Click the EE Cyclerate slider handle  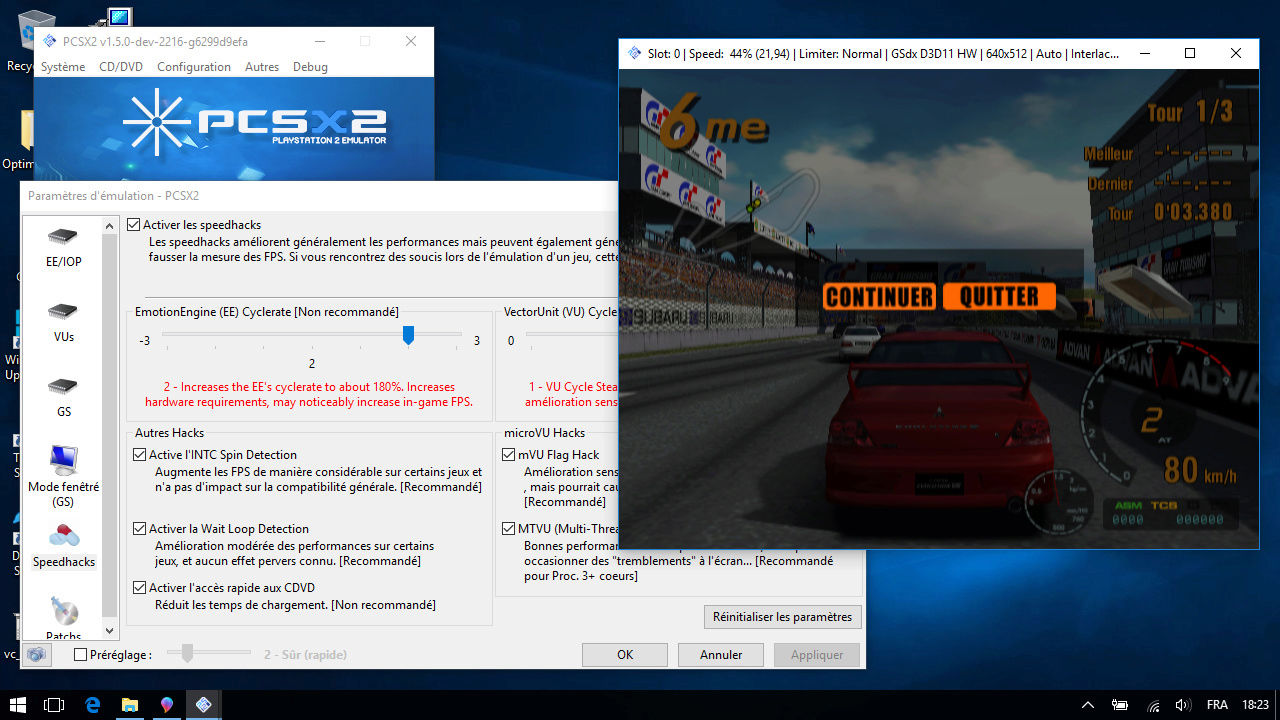coord(408,336)
